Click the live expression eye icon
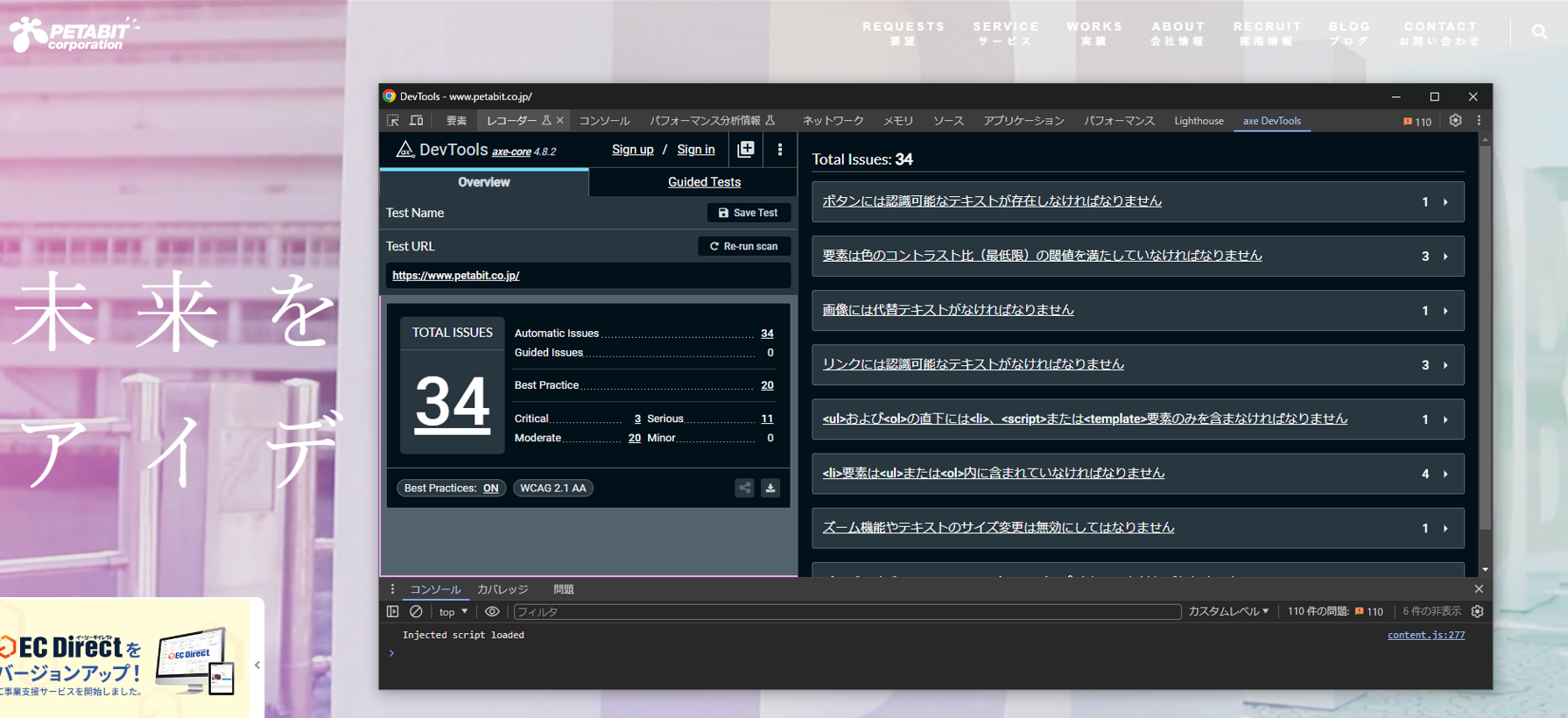Viewport: 1568px width, 718px height. tap(492, 612)
